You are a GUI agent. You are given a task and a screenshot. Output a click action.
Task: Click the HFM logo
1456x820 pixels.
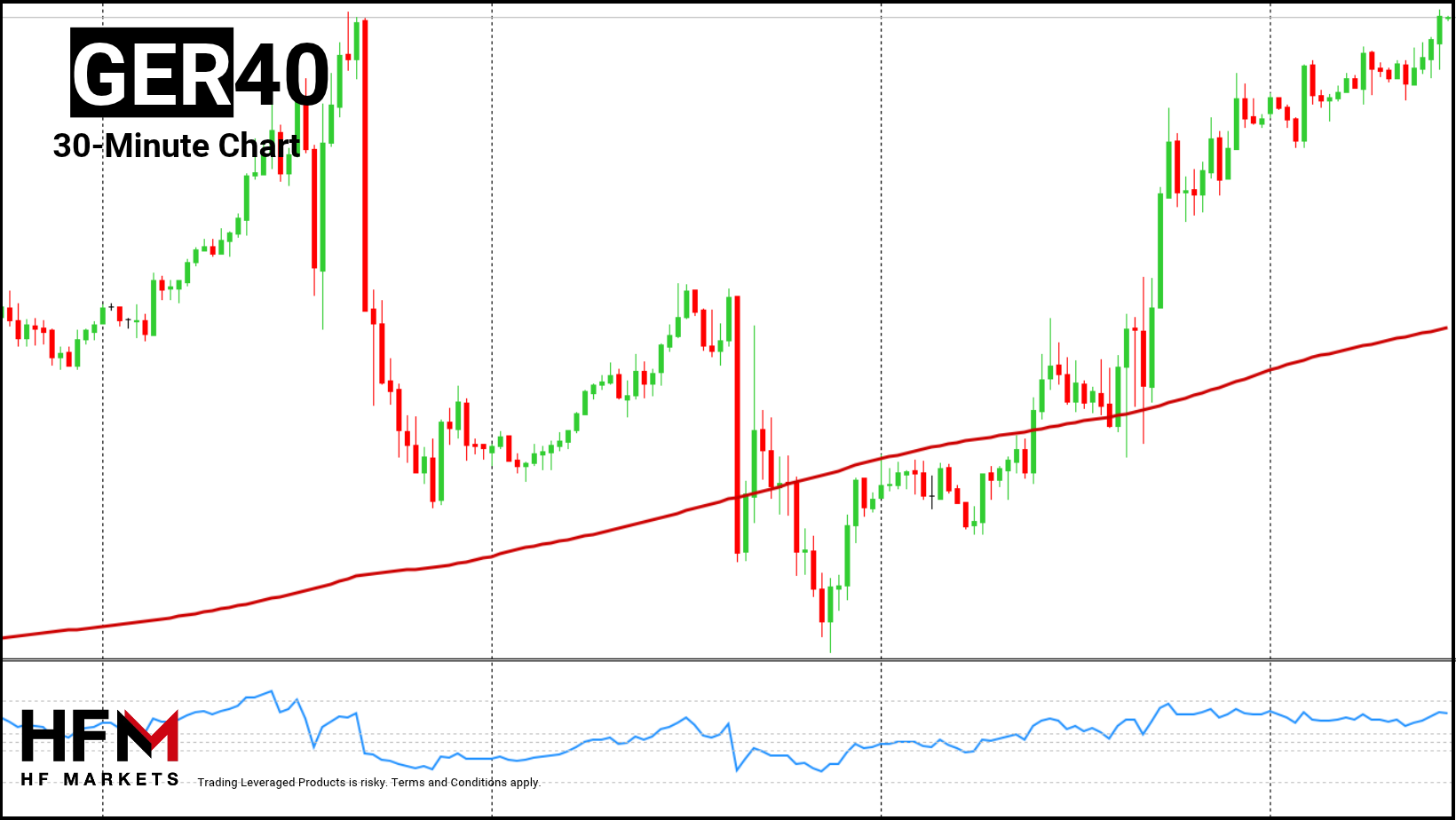[99, 736]
